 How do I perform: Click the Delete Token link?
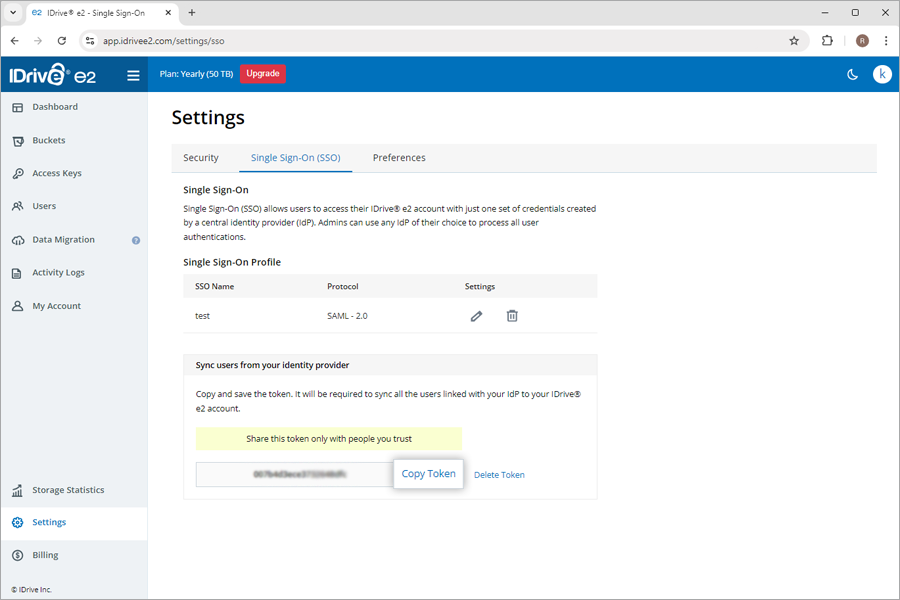(499, 475)
